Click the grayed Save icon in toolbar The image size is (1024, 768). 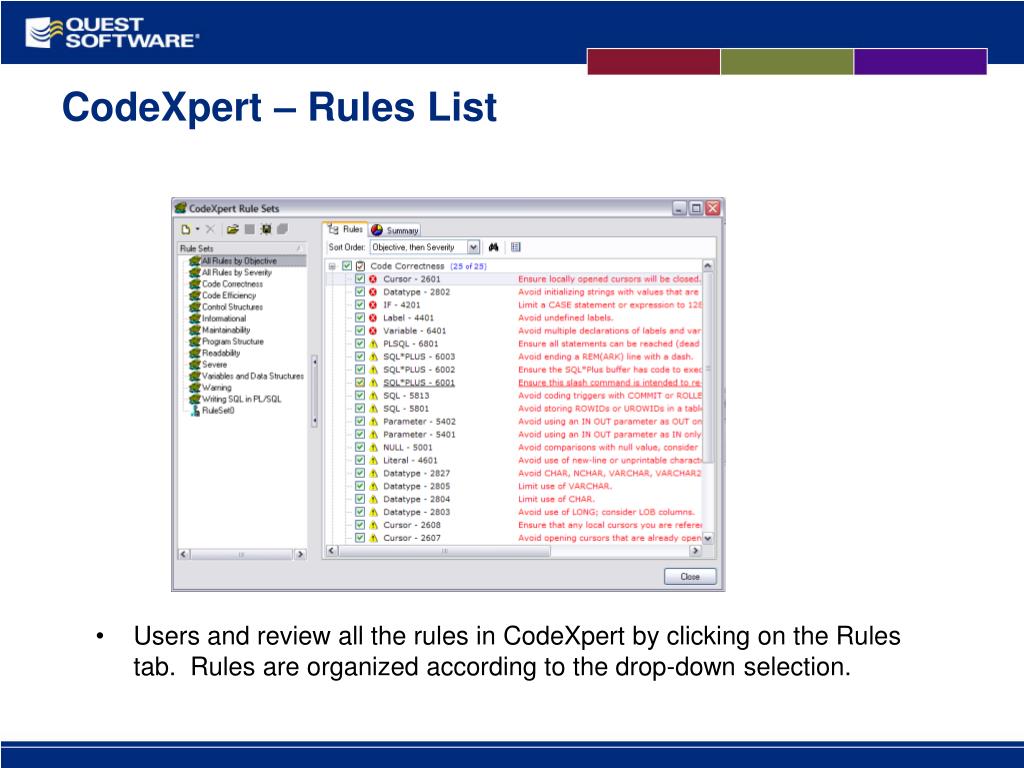tap(249, 229)
